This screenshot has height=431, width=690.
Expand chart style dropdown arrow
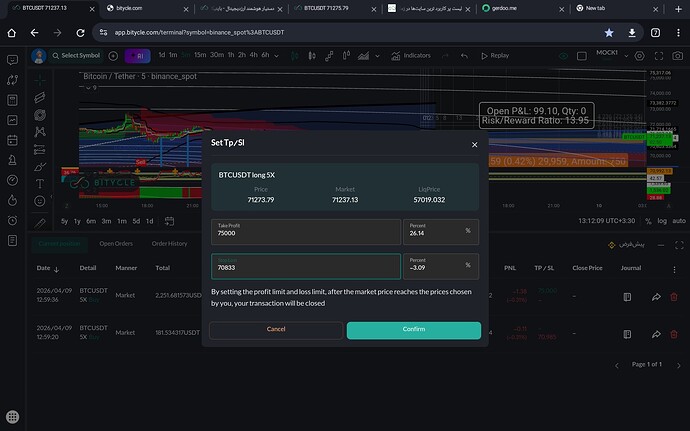(x=377, y=56)
